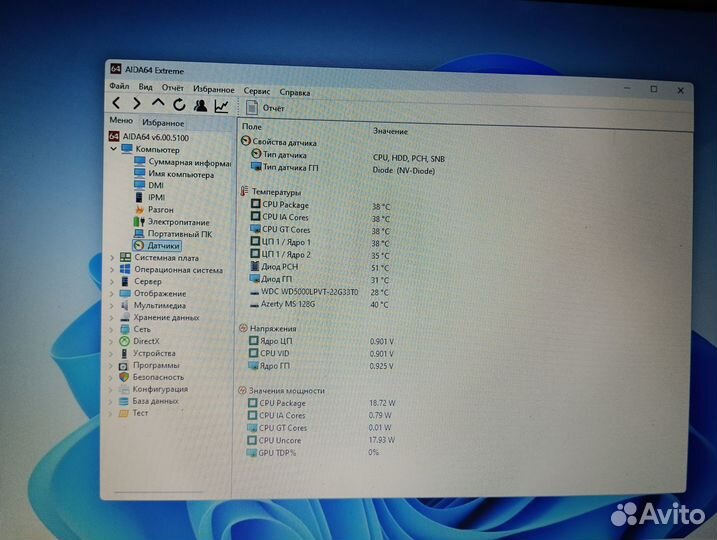Select the AIDA64 v6.00.5100 root node

pyautogui.click(x=149, y=137)
